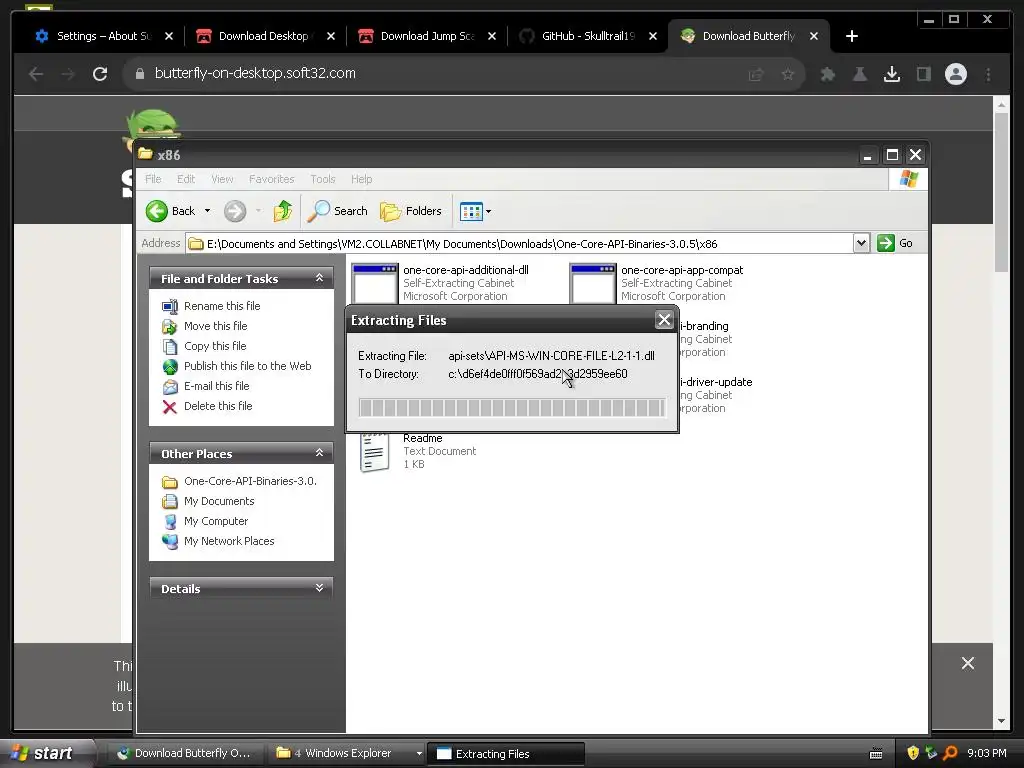Open the Edit menu in x86 window
Viewport: 1024px width, 768px height.
tap(185, 179)
